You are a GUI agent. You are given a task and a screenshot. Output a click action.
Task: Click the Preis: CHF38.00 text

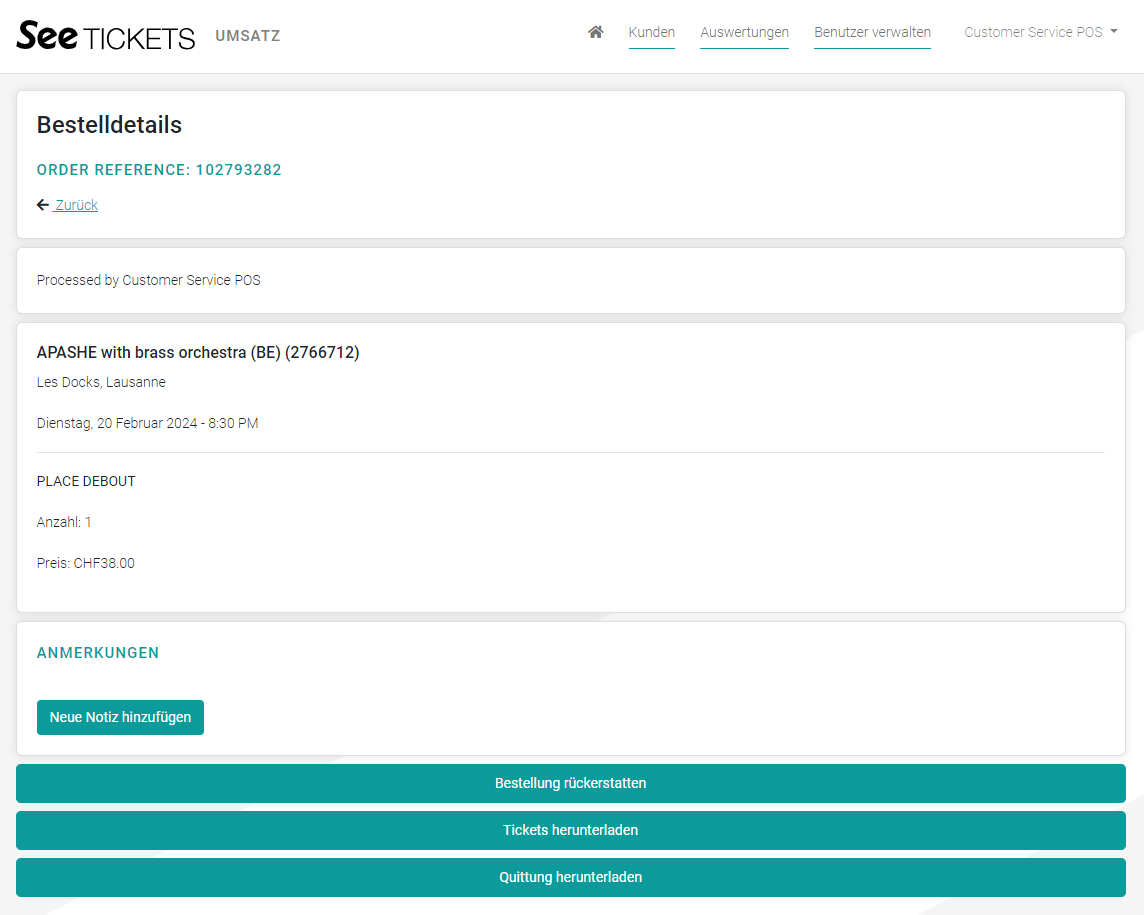pyautogui.click(x=86, y=563)
